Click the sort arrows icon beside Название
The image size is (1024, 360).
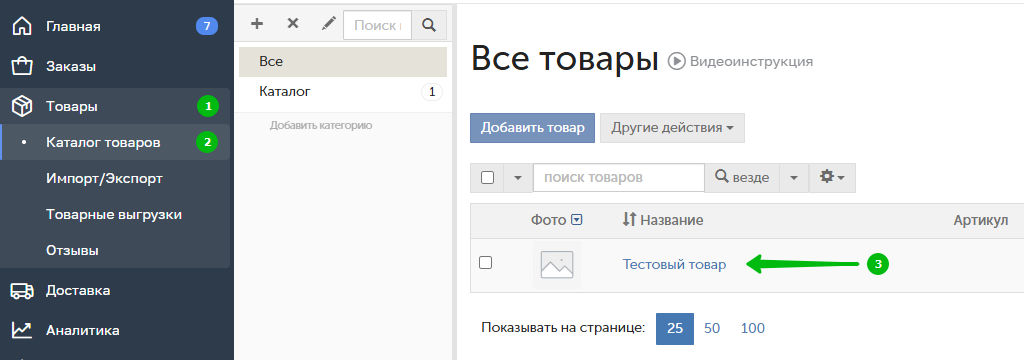tap(629, 220)
